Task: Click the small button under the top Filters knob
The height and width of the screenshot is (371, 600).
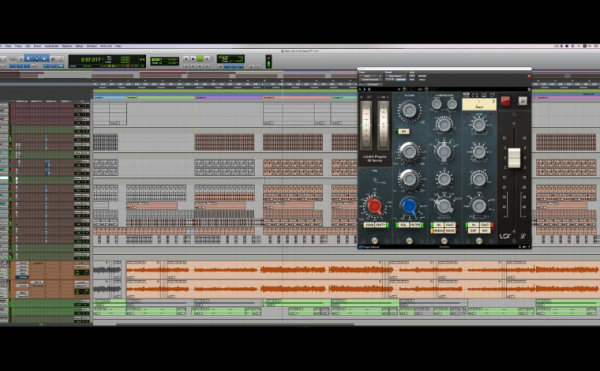Action: (403, 132)
